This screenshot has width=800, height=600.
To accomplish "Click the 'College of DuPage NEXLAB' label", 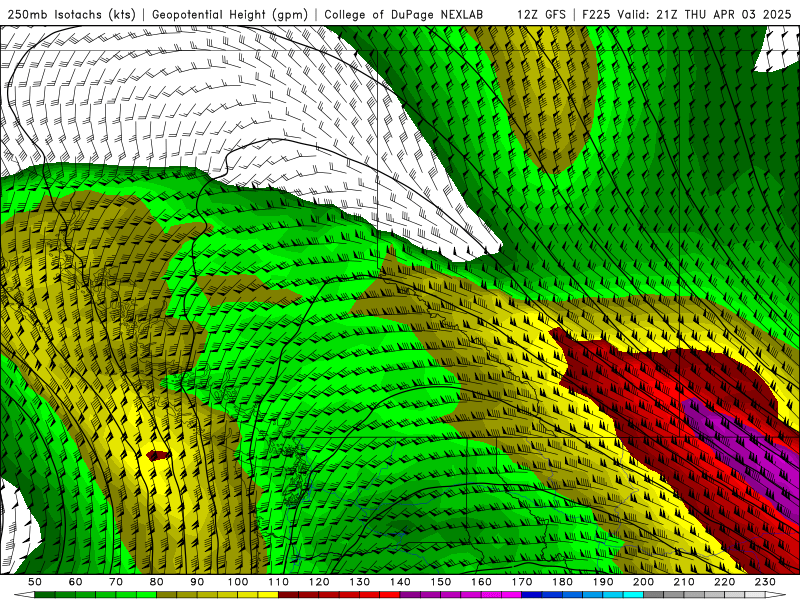I will tap(404, 15).
